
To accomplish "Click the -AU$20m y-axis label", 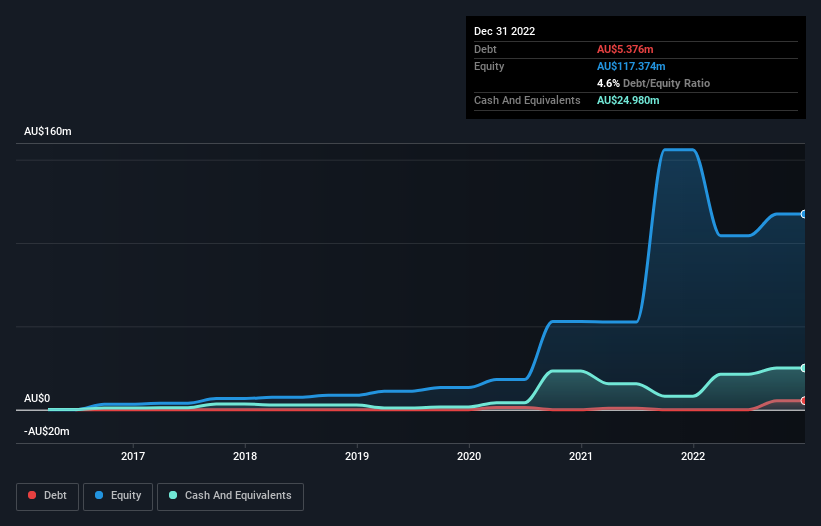I will (47, 431).
